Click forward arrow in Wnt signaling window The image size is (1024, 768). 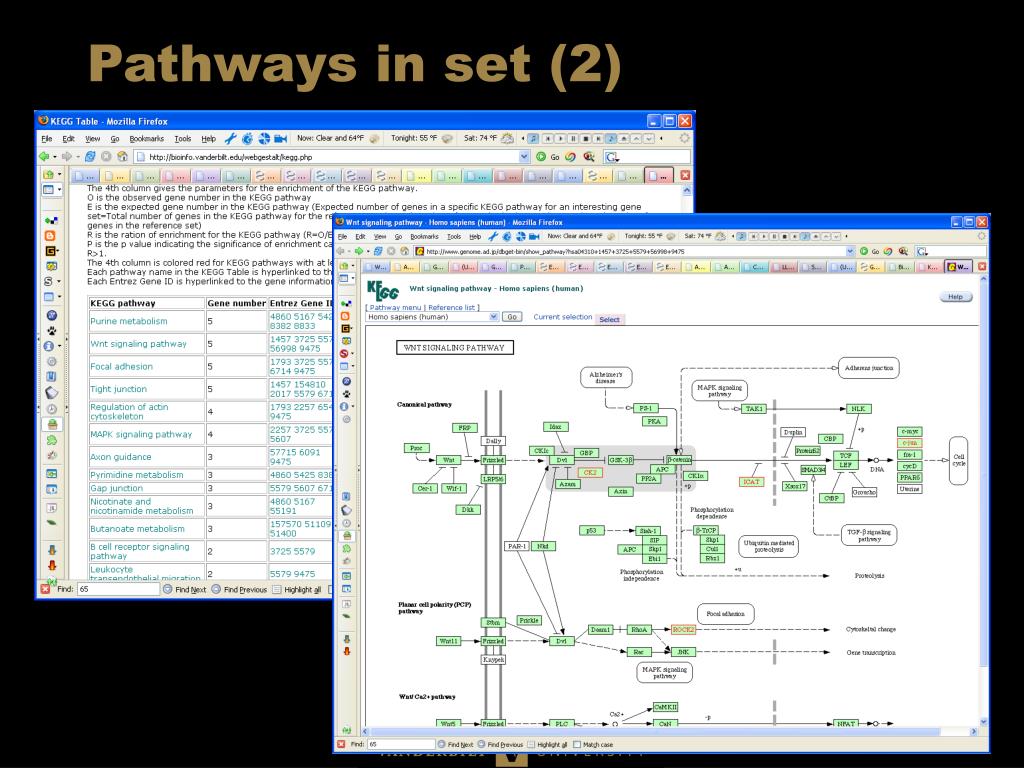[x=359, y=251]
